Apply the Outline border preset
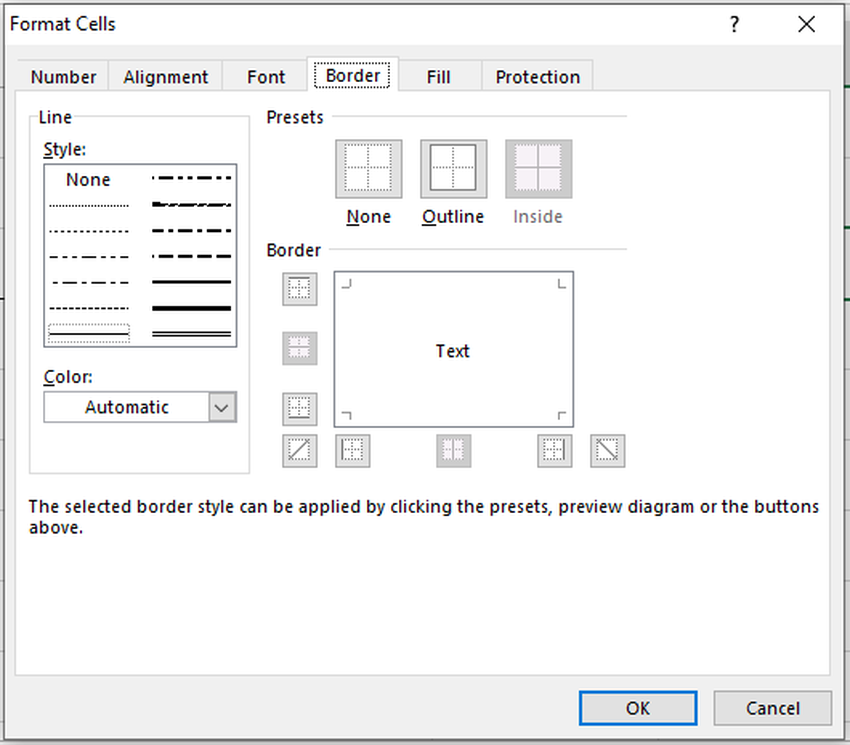 453,168
